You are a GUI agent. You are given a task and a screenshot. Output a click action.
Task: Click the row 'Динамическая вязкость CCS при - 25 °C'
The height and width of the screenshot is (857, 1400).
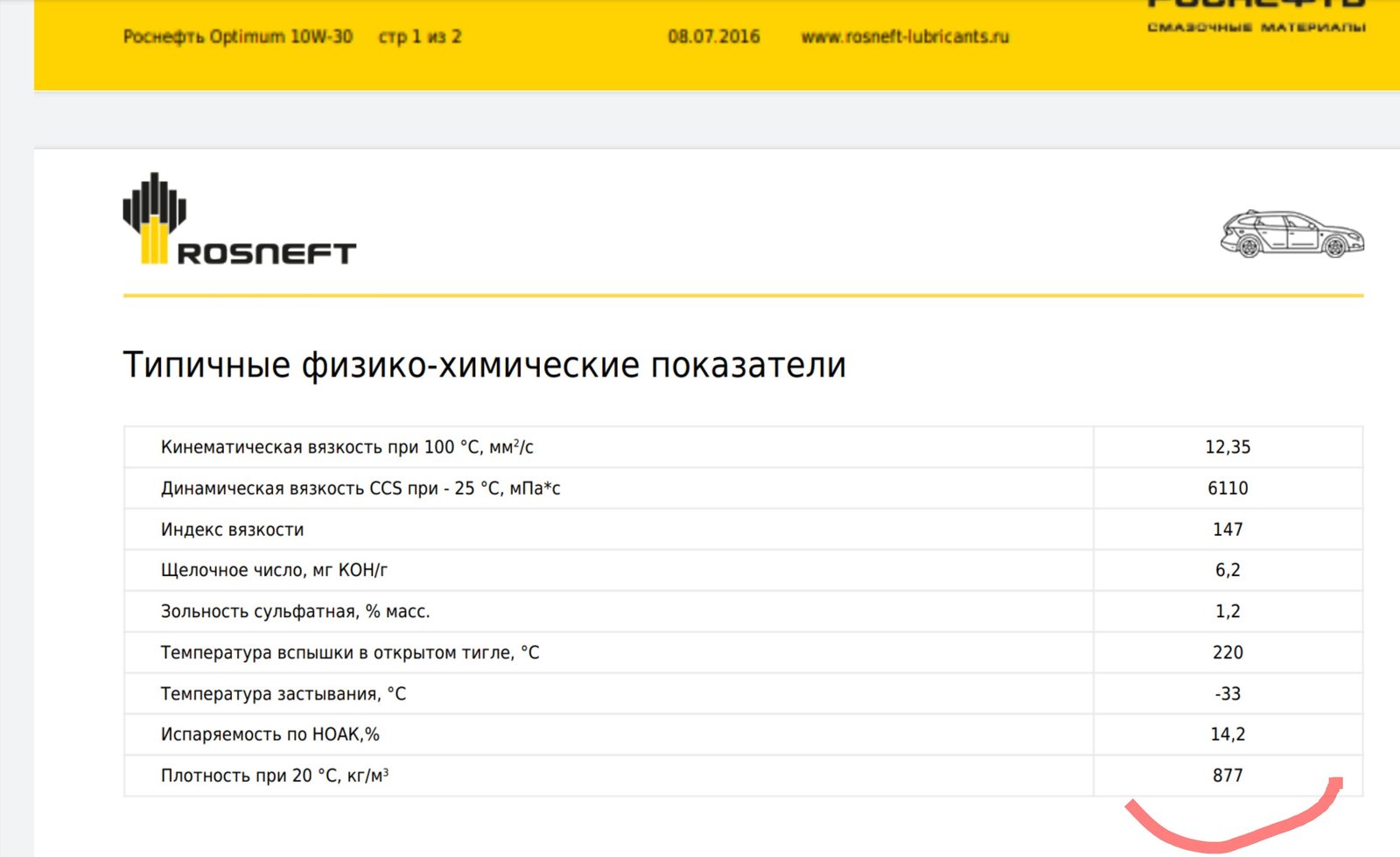[x=744, y=488]
